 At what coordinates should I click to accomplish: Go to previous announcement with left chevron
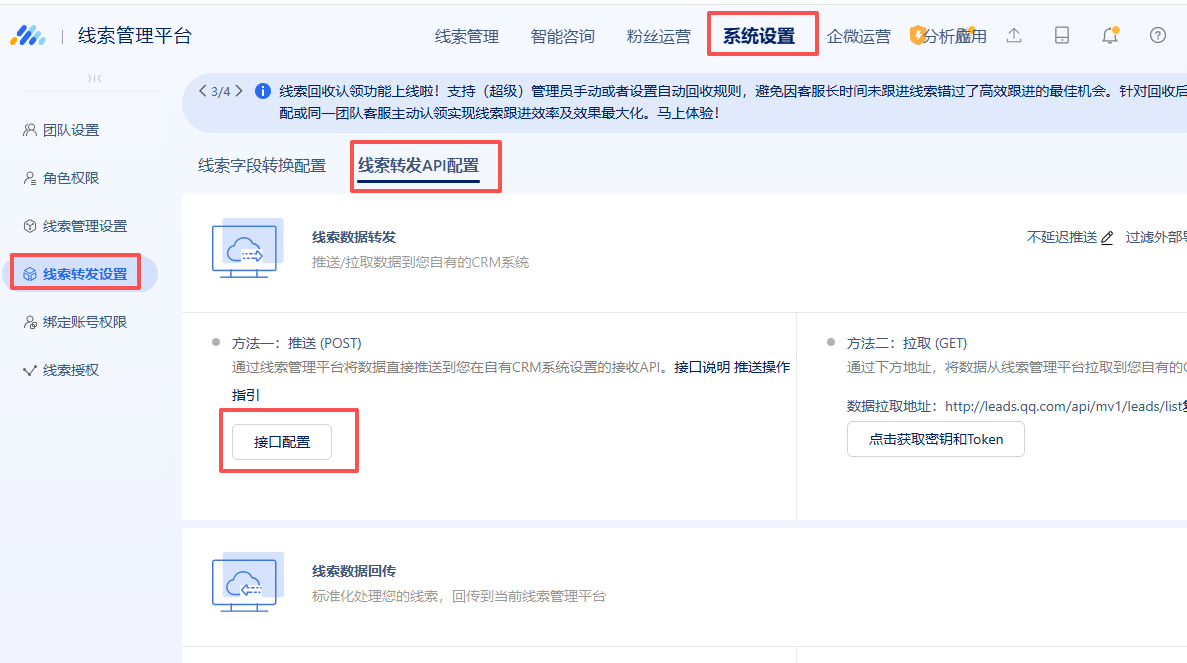click(x=203, y=91)
